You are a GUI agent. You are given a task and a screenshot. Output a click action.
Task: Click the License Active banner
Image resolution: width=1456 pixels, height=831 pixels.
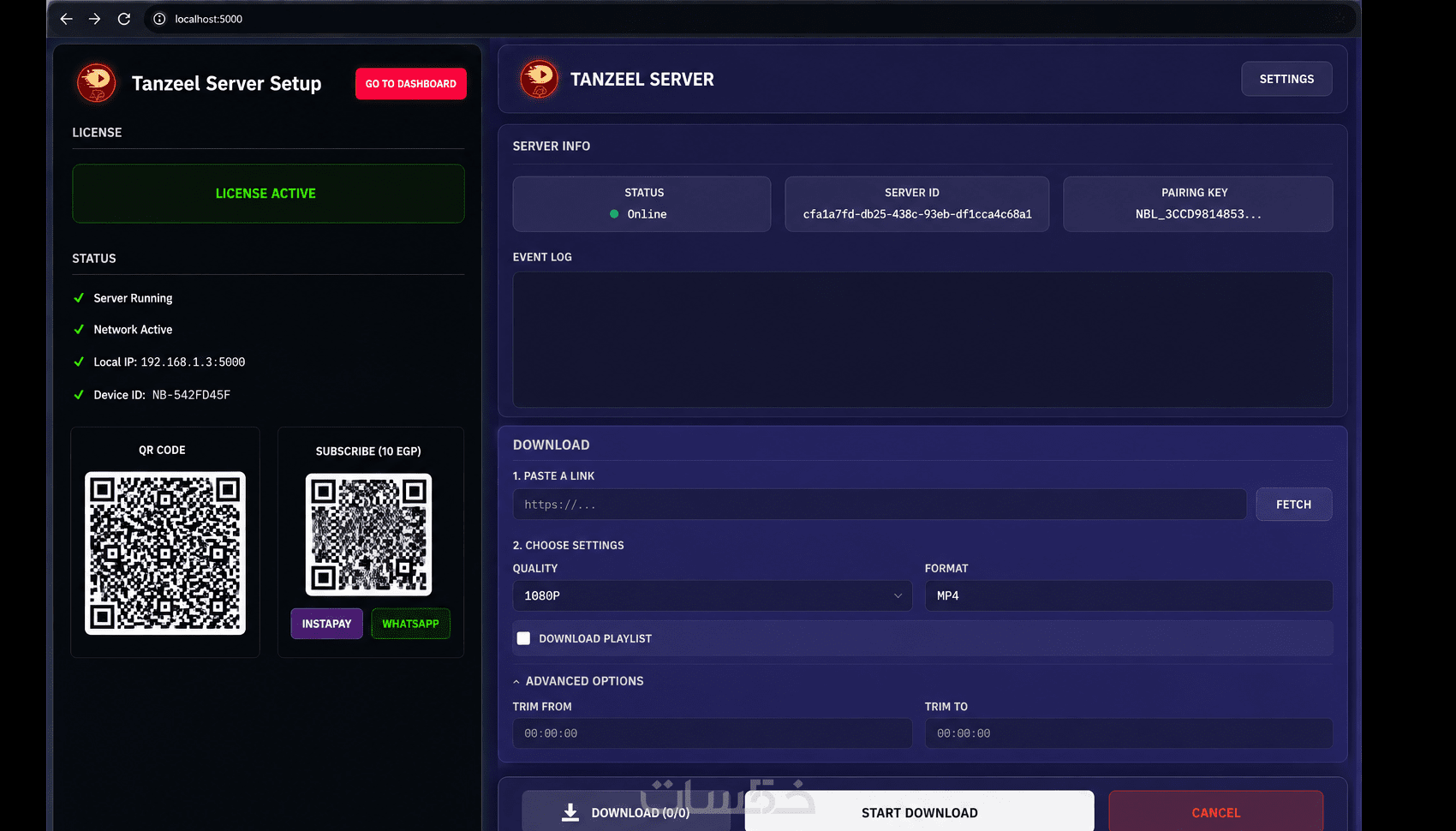(x=268, y=194)
